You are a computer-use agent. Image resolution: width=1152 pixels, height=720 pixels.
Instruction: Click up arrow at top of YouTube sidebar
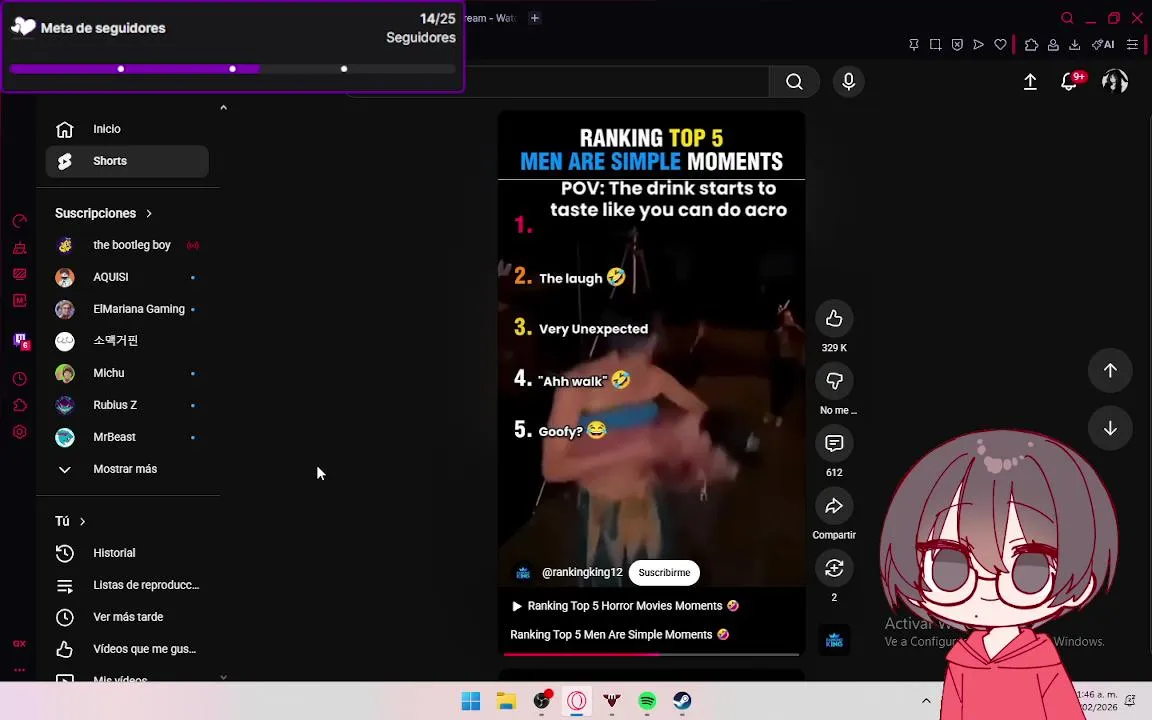[x=223, y=108]
